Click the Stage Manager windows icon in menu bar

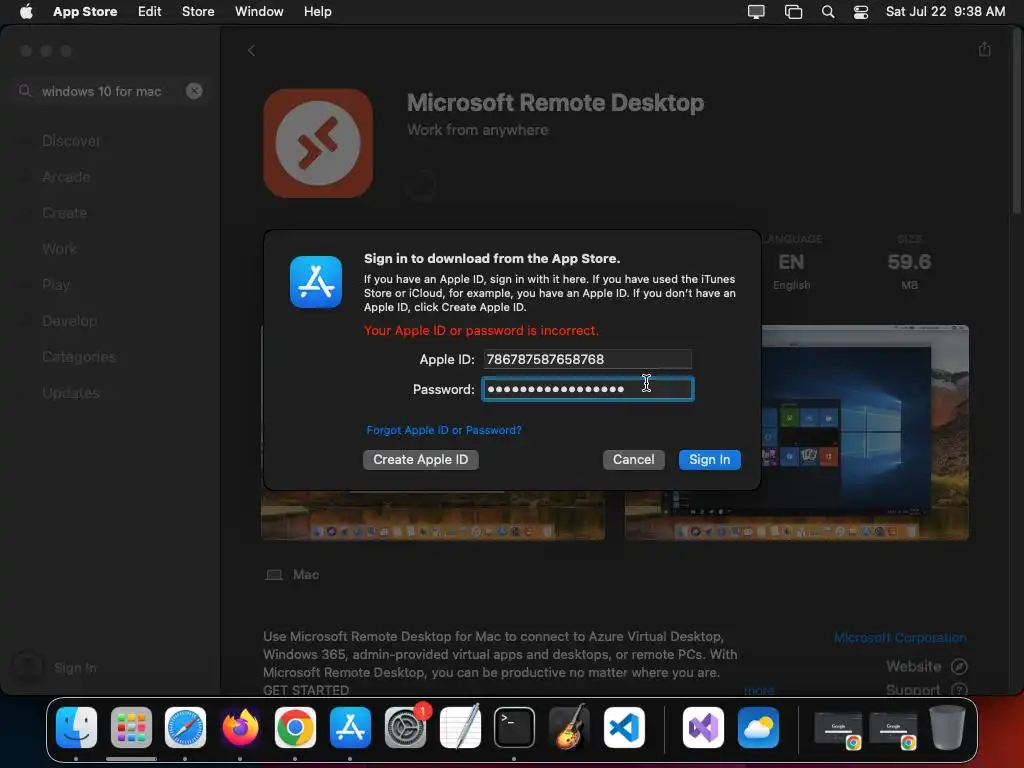coord(793,12)
